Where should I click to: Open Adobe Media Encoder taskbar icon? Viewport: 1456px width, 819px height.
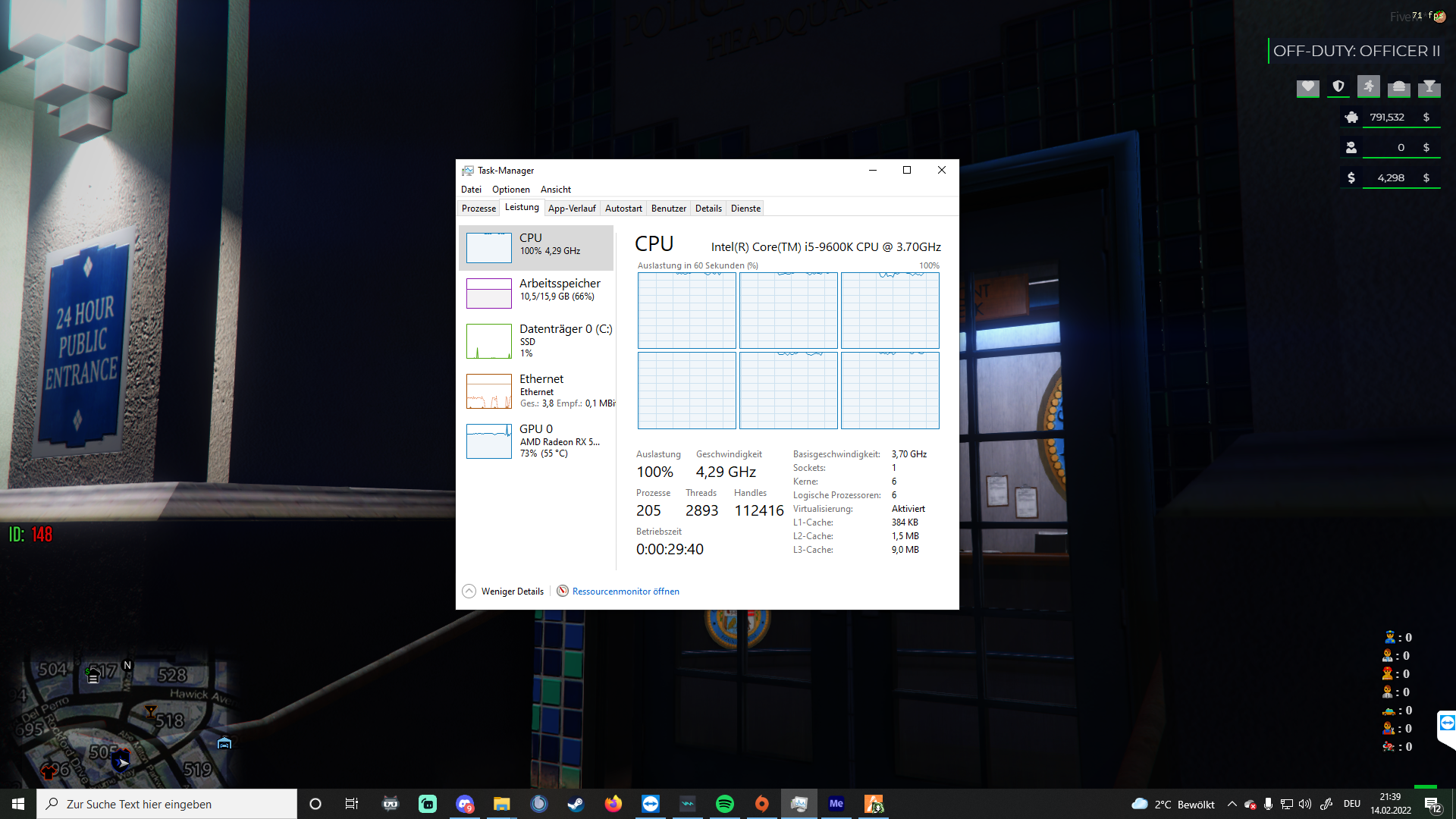(836, 804)
